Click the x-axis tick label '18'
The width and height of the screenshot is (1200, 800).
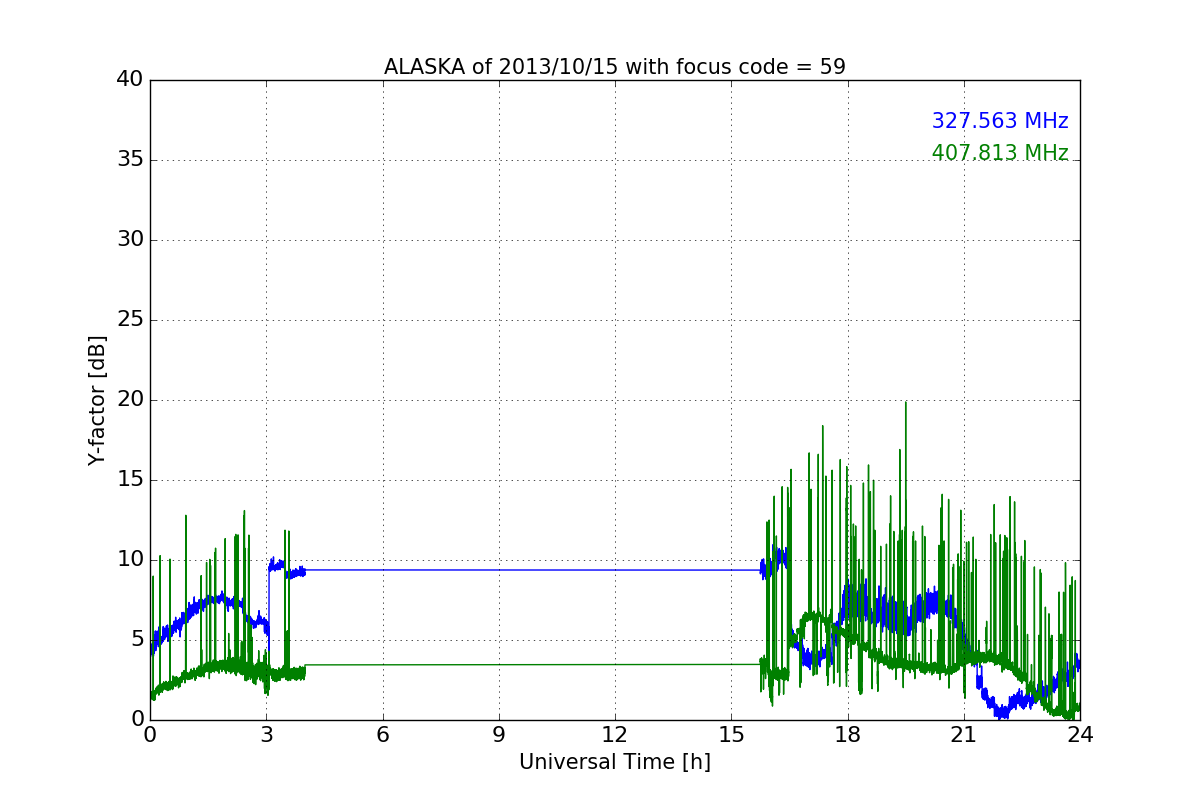point(848,734)
